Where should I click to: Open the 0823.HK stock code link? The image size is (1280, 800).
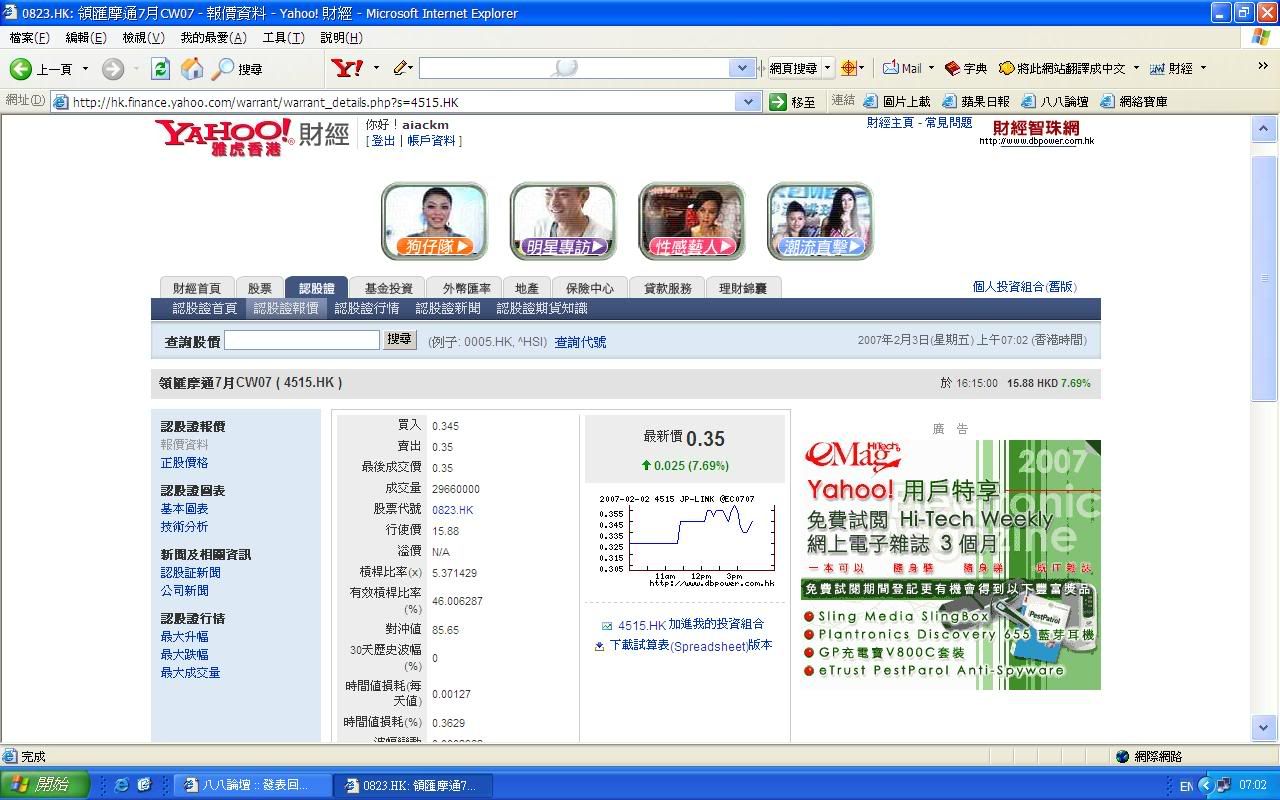pyautogui.click(x=453, y=510)
